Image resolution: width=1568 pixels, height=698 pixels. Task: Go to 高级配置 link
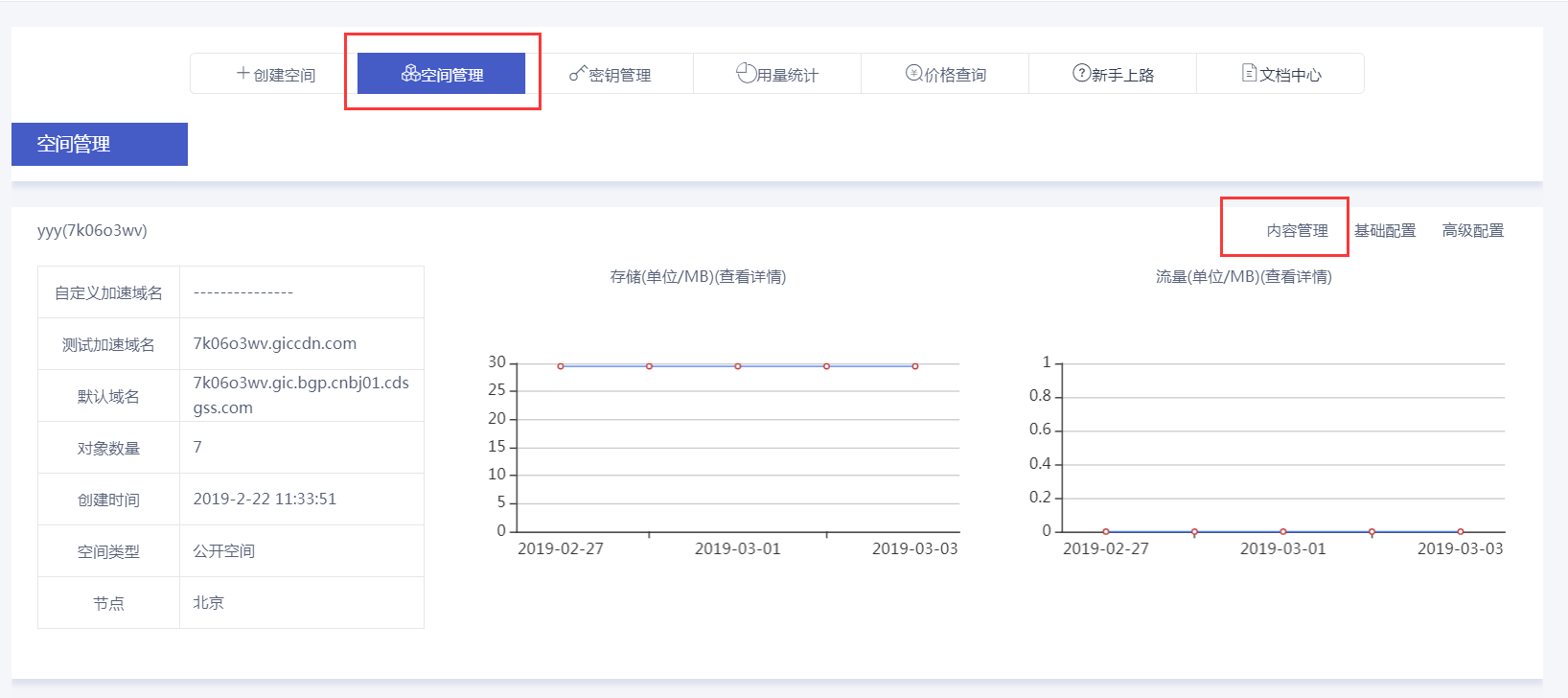(1473, 231)
